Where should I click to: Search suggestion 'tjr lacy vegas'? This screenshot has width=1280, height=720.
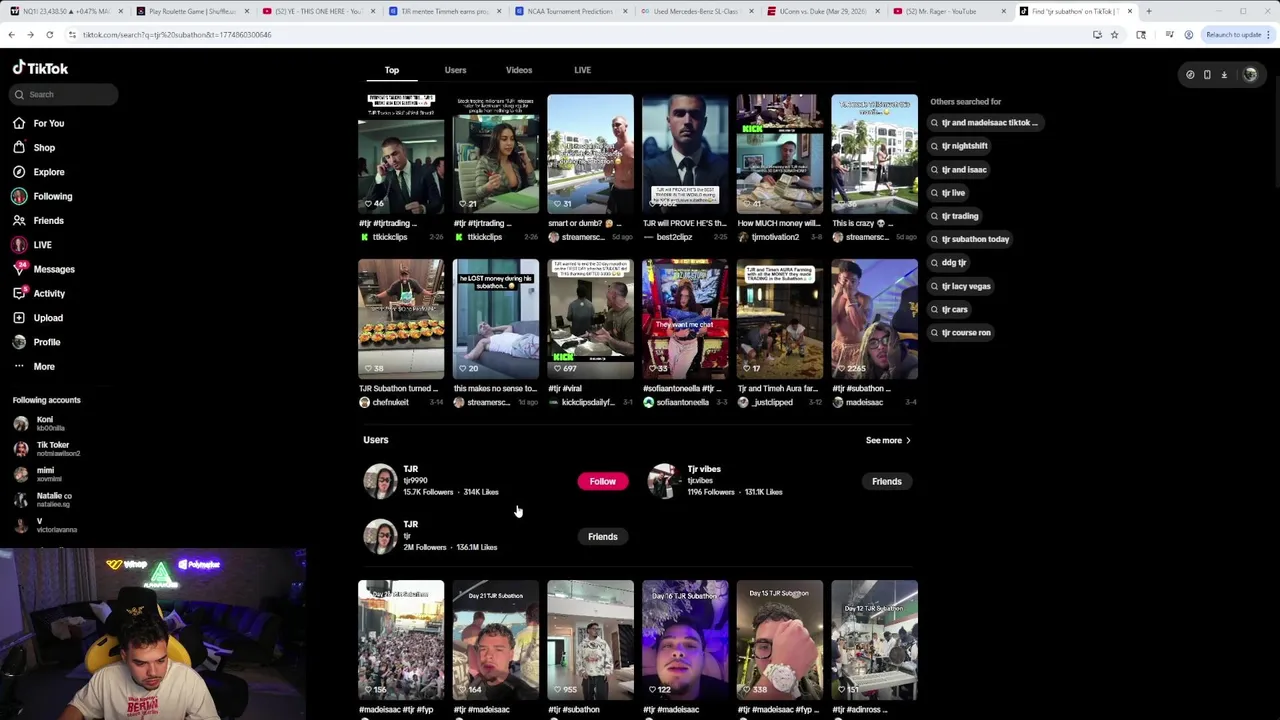961,286
